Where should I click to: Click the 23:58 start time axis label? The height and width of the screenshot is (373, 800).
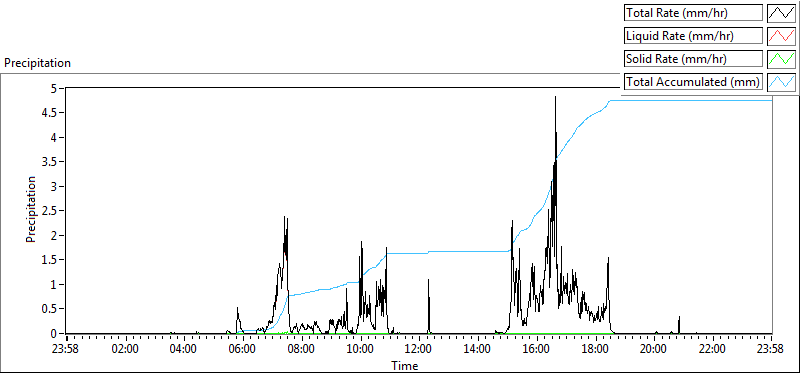click(x=67, y=350)
